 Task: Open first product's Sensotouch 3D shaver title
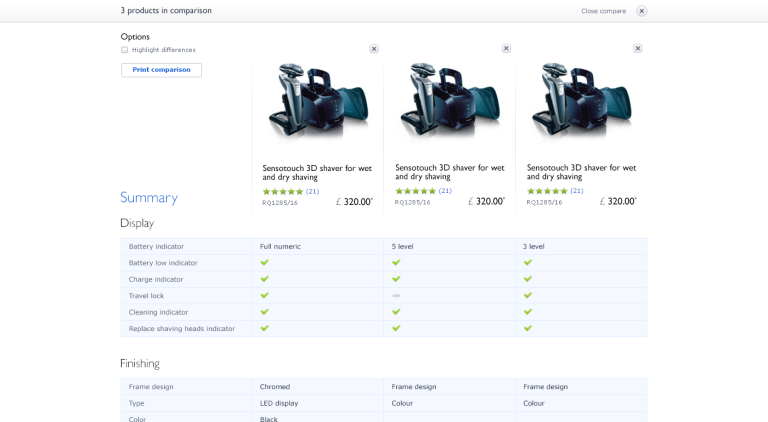coord(317,172)
